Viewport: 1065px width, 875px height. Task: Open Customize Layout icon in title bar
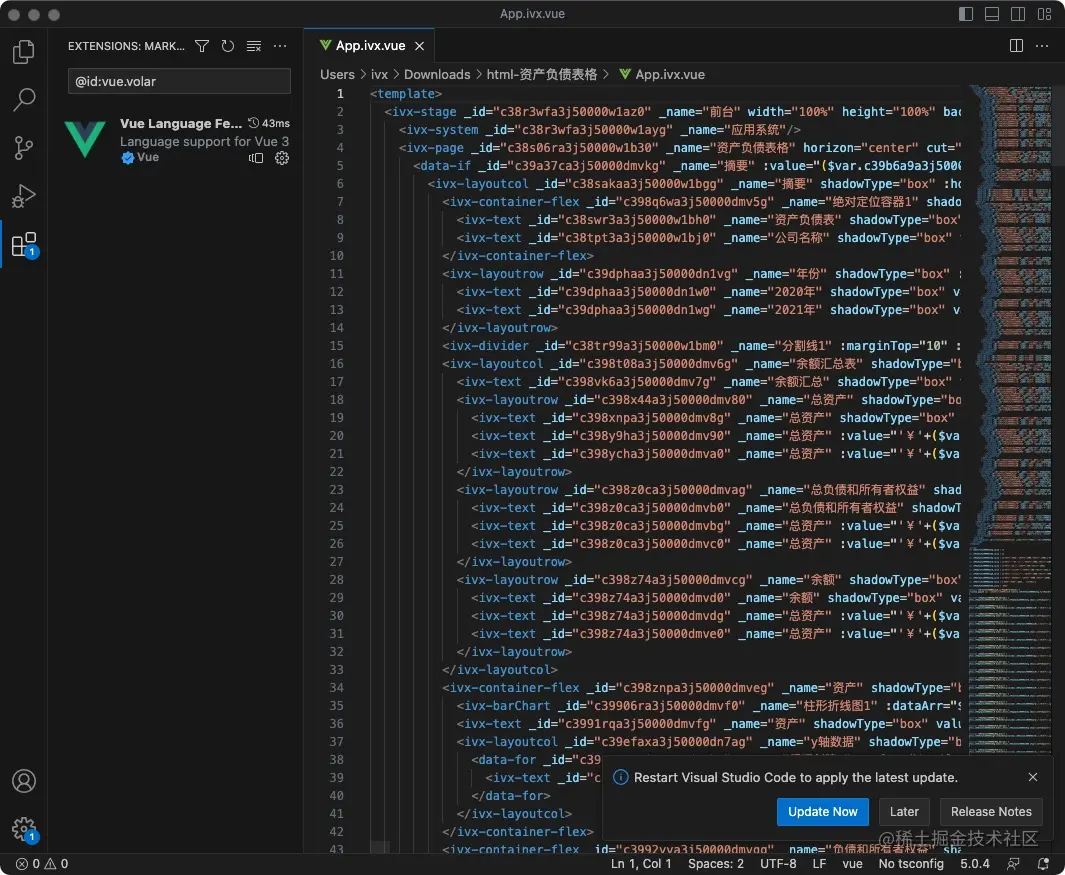click(1044, 14)
